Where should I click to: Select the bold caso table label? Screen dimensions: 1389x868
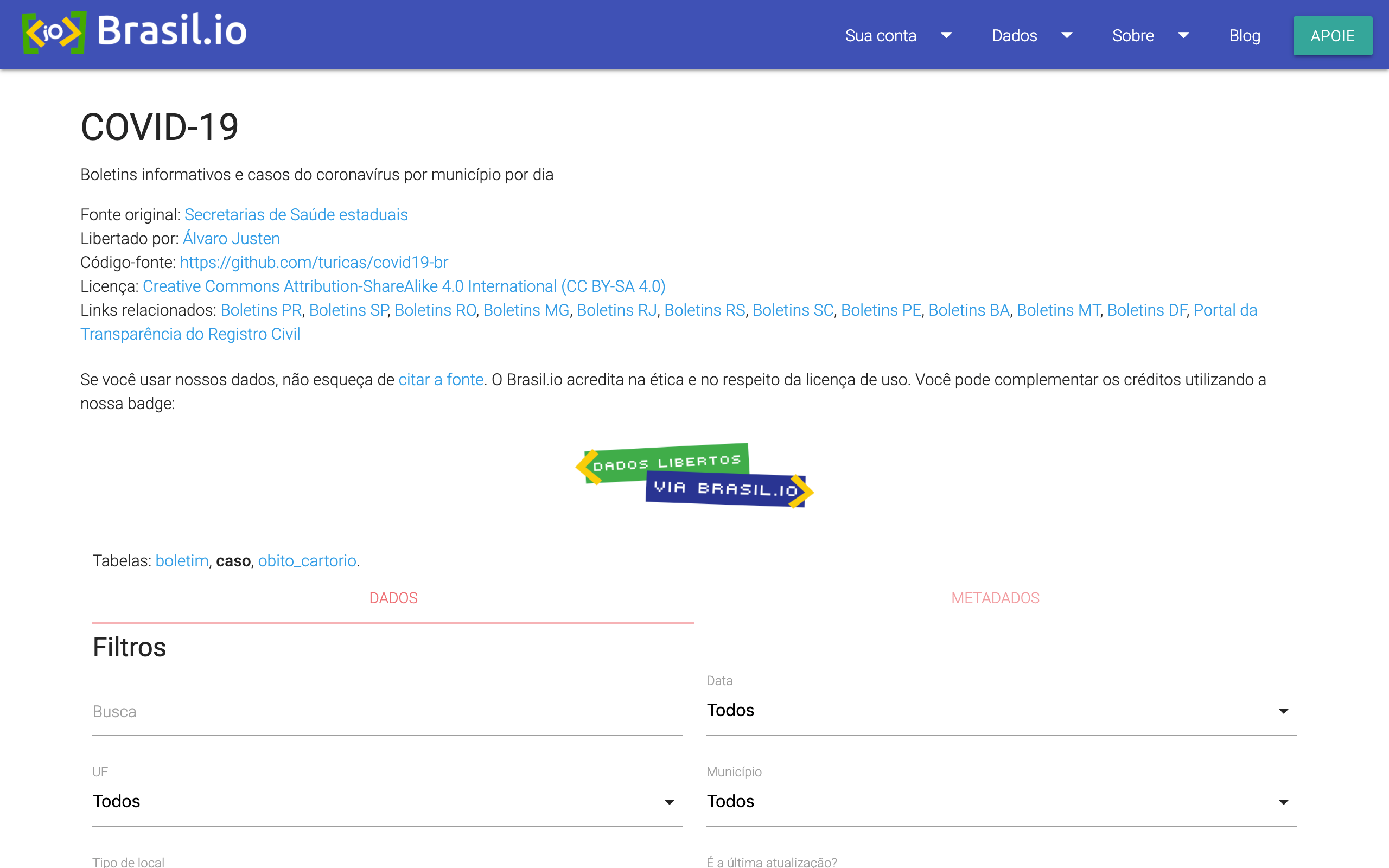[x=233, y=561]
